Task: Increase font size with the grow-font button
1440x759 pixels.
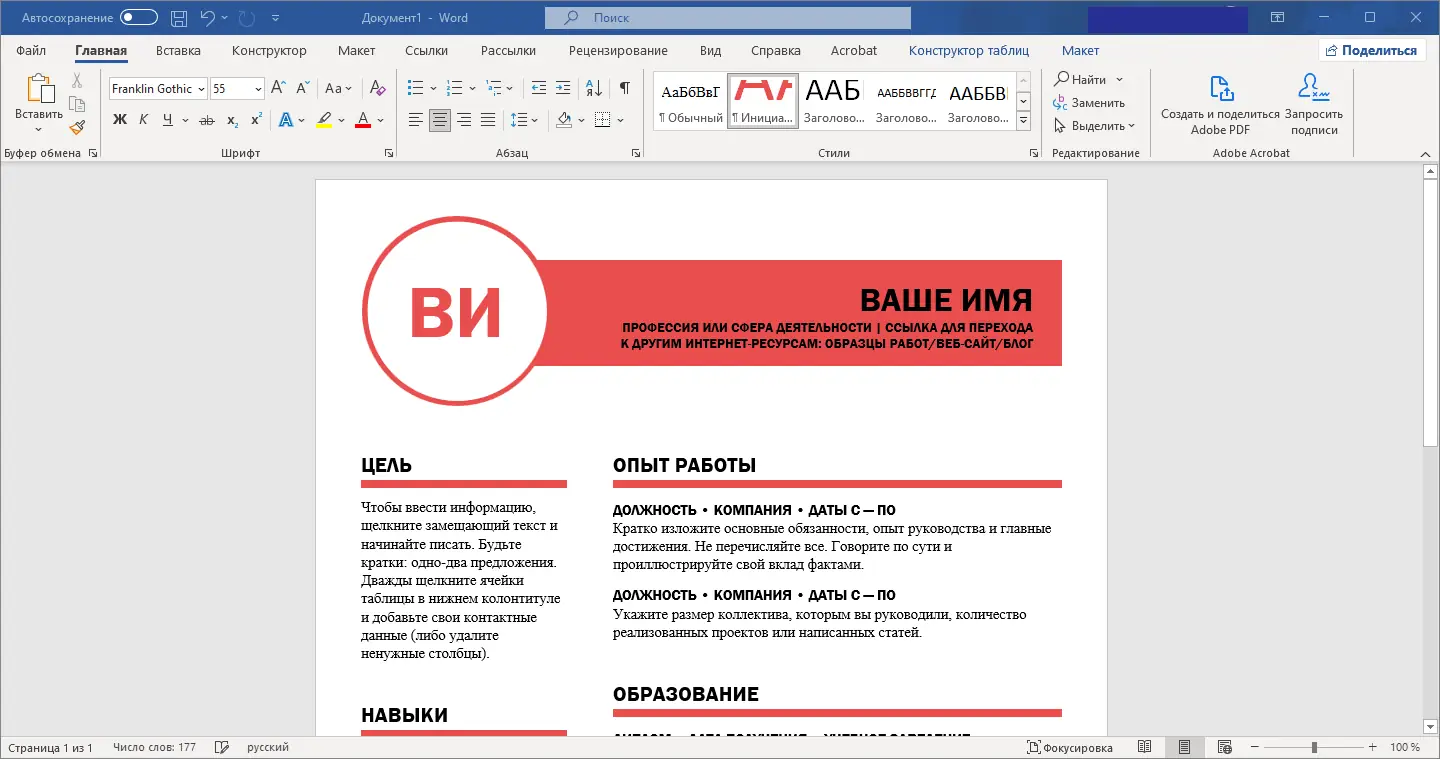Action: (x=278, y=88)
